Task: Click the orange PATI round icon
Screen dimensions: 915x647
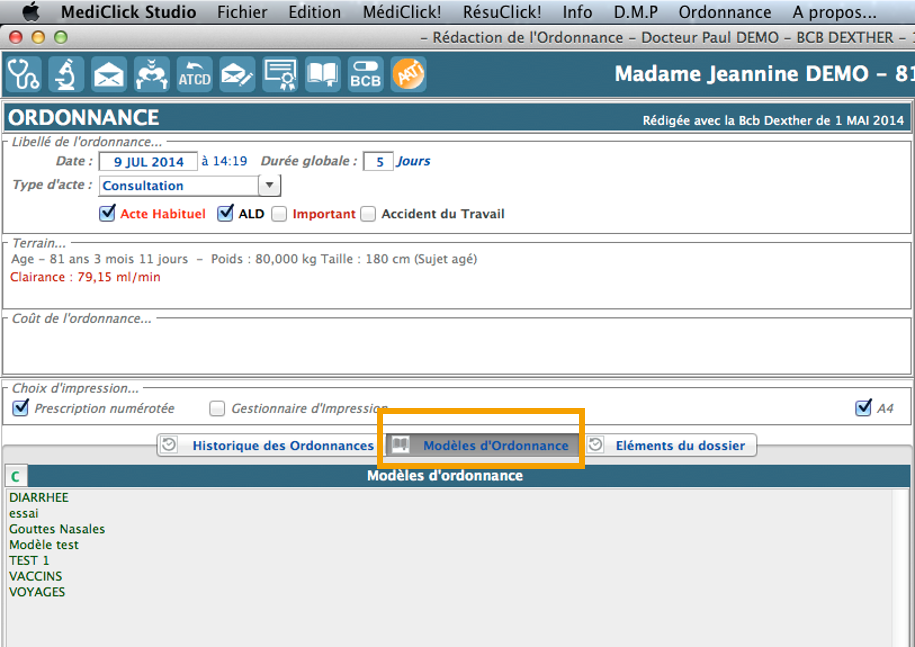Action: 408,74
